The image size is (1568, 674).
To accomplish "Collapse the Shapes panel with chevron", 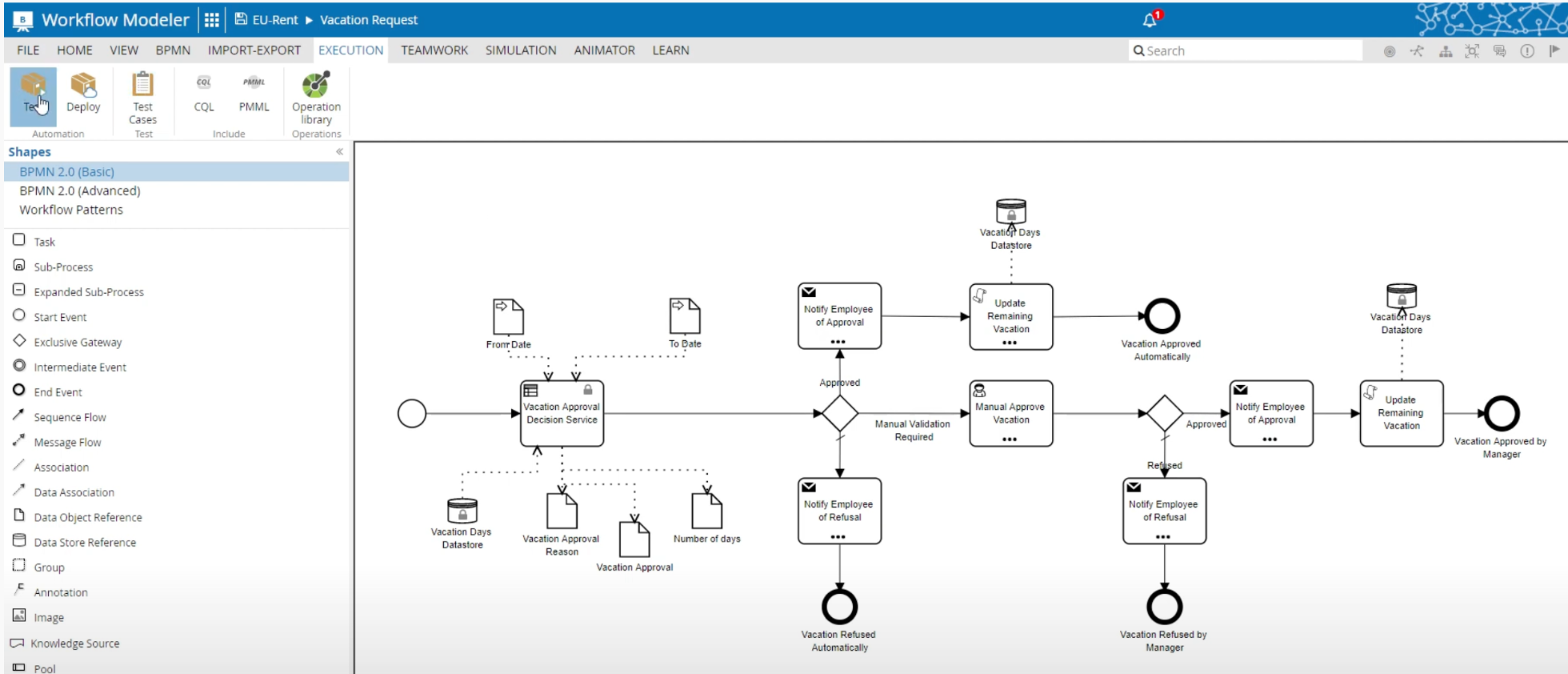I will 339,151.
